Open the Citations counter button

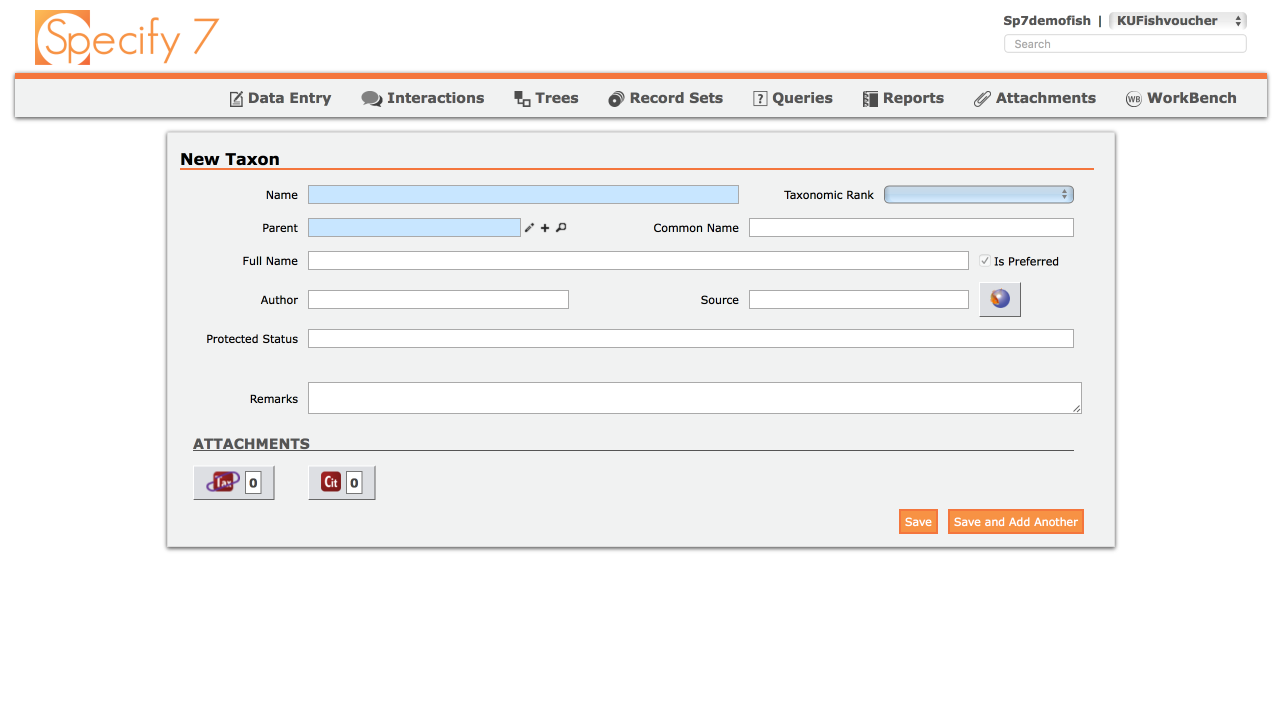pyautogui.click(x=341, y=481)
